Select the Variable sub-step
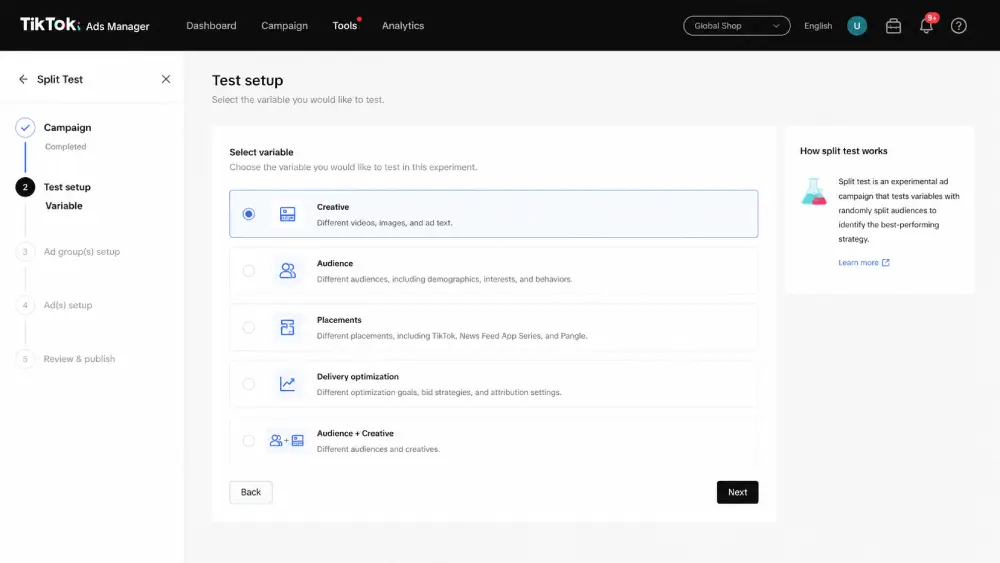This screenshot has height=563, width=1000. 64,206
